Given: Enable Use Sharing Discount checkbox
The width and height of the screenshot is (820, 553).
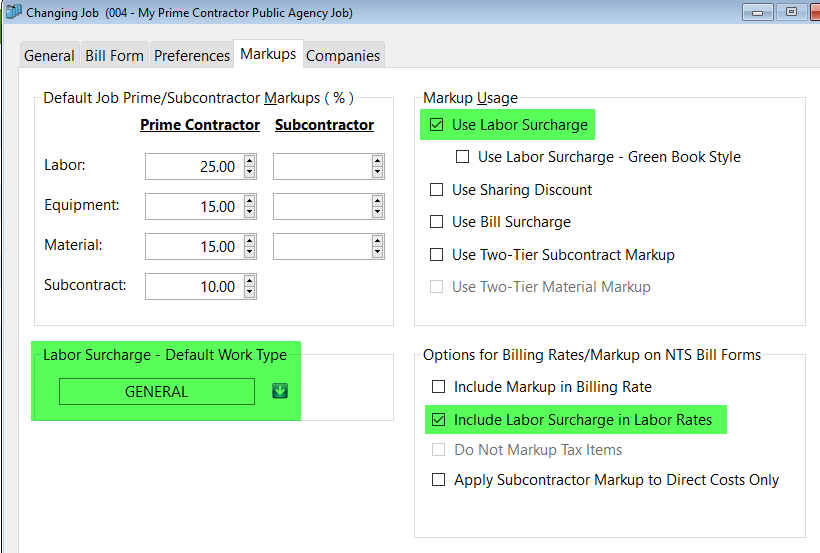Looking at the screenshot, I should [x=436, y=189].
